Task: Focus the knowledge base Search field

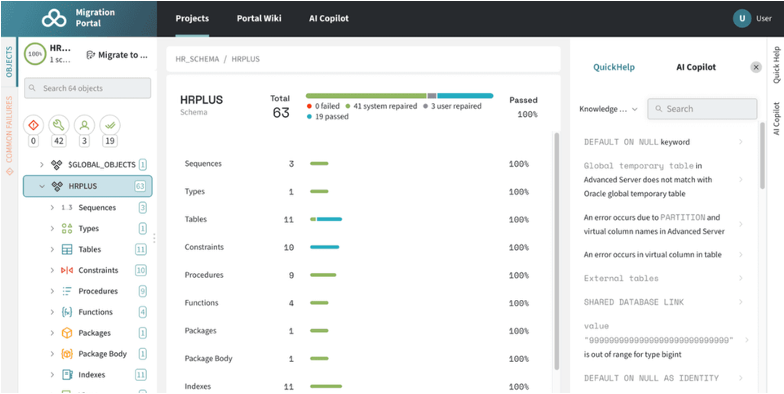Action: (x=702, y=109)
